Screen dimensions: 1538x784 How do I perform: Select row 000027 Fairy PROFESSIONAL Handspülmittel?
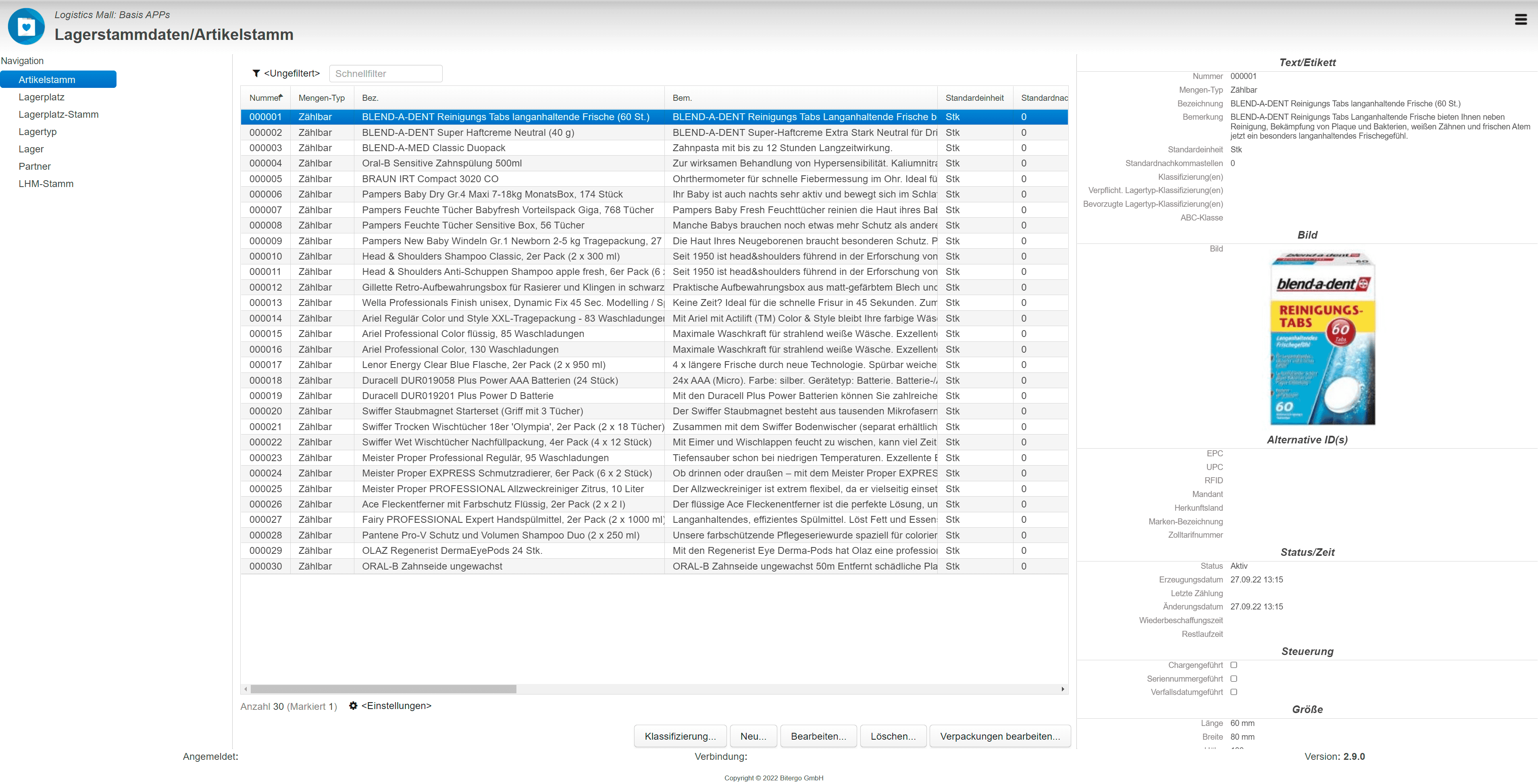654,520
